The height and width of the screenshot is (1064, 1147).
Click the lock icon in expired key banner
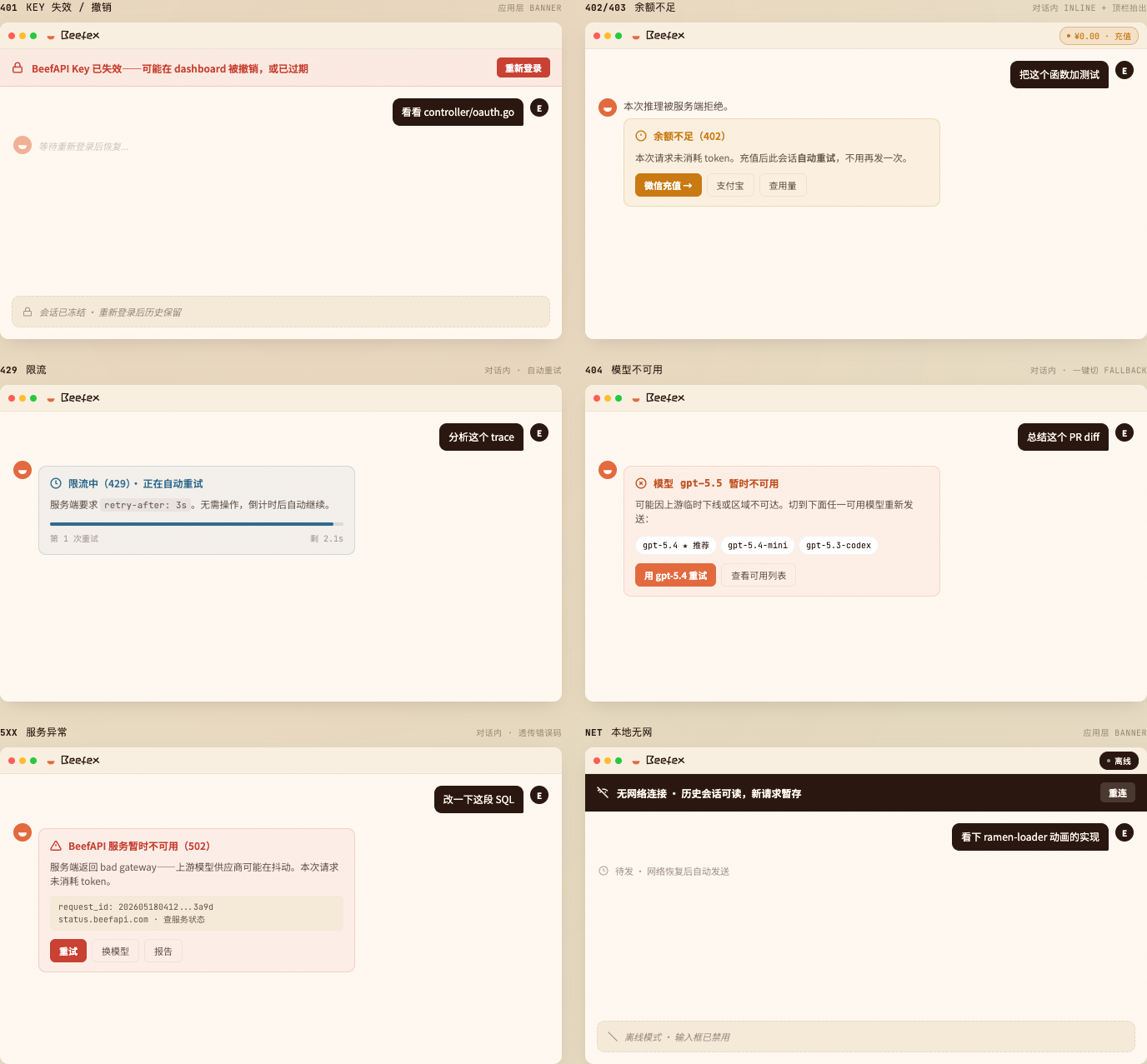[x=18, y=68]
